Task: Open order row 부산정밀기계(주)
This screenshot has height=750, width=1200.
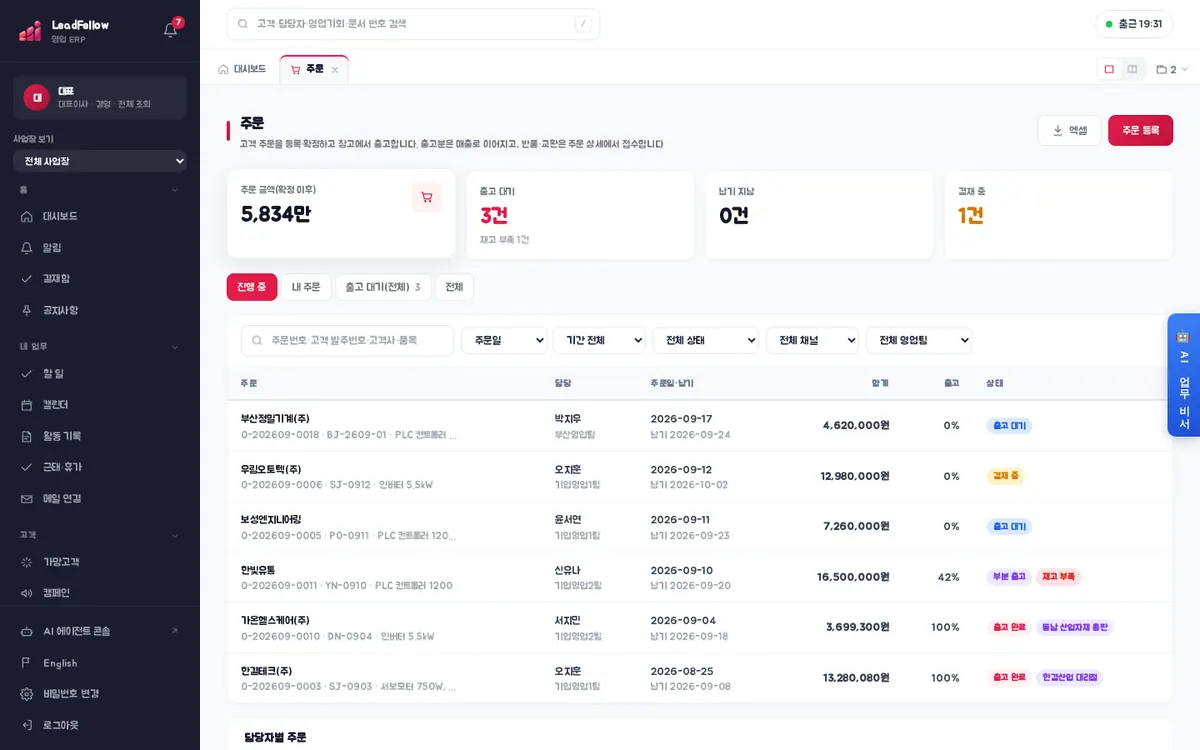Action: pos(699,426)
